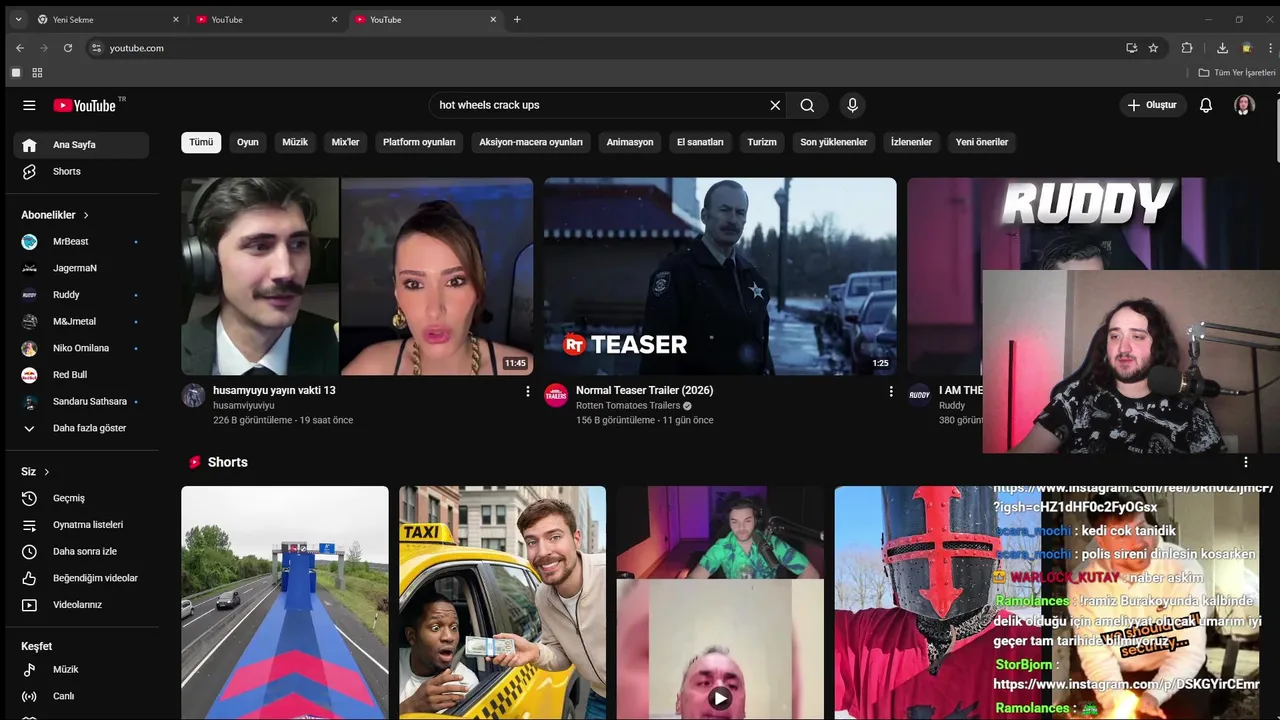Screen dimensions: 1280x720
Task: Open the browser downloads icon
Action: (x=1222, y=48)
